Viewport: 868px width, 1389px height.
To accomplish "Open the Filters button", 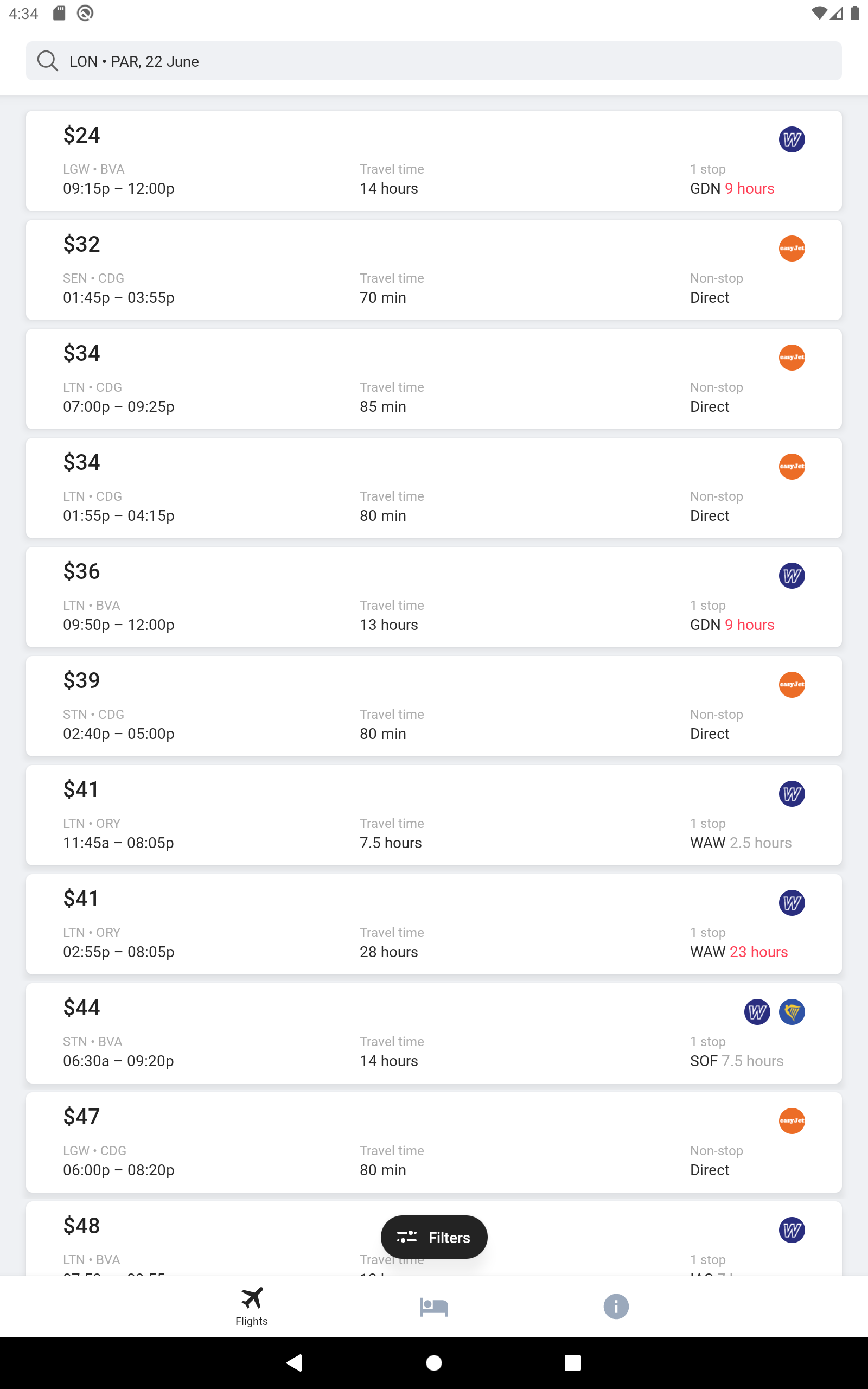I will [433, 1237].
